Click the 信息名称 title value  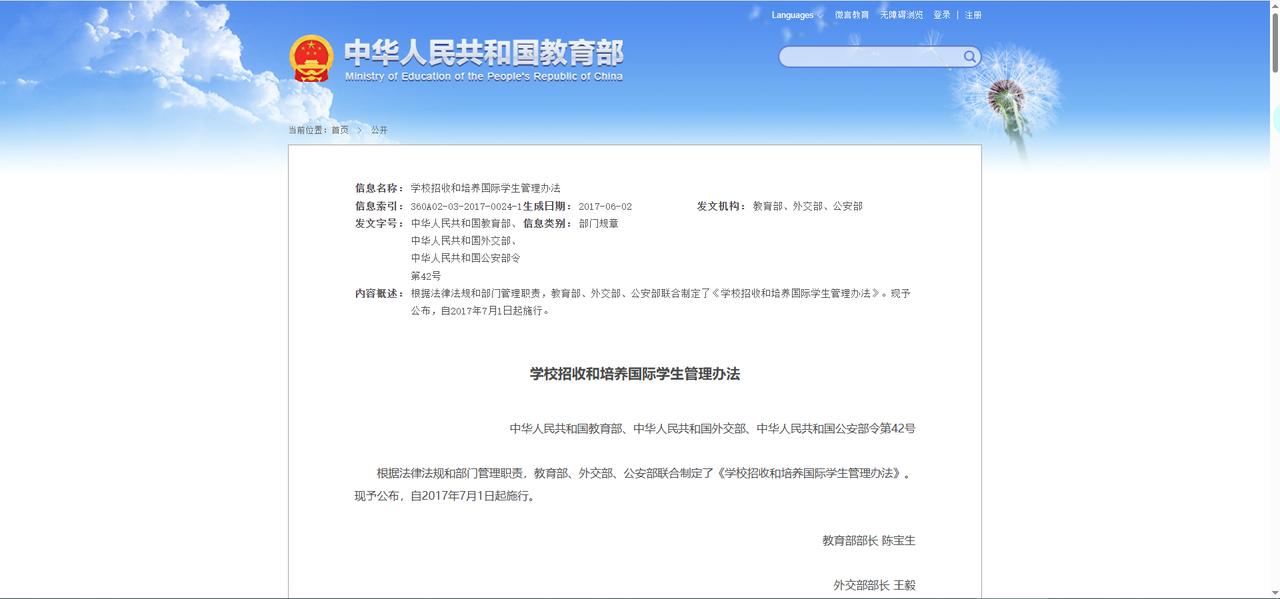(x=486, y=188)
